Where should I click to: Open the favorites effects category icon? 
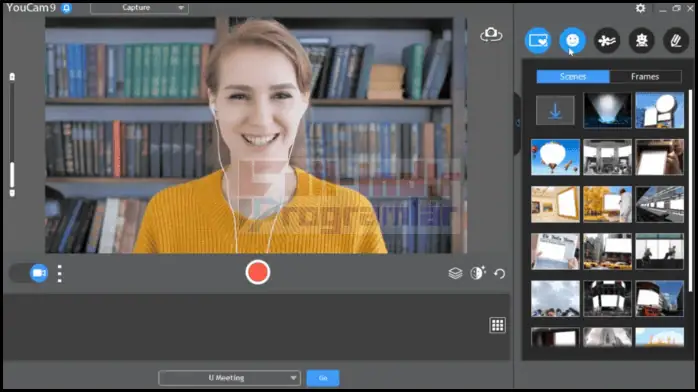coord(538,41)
